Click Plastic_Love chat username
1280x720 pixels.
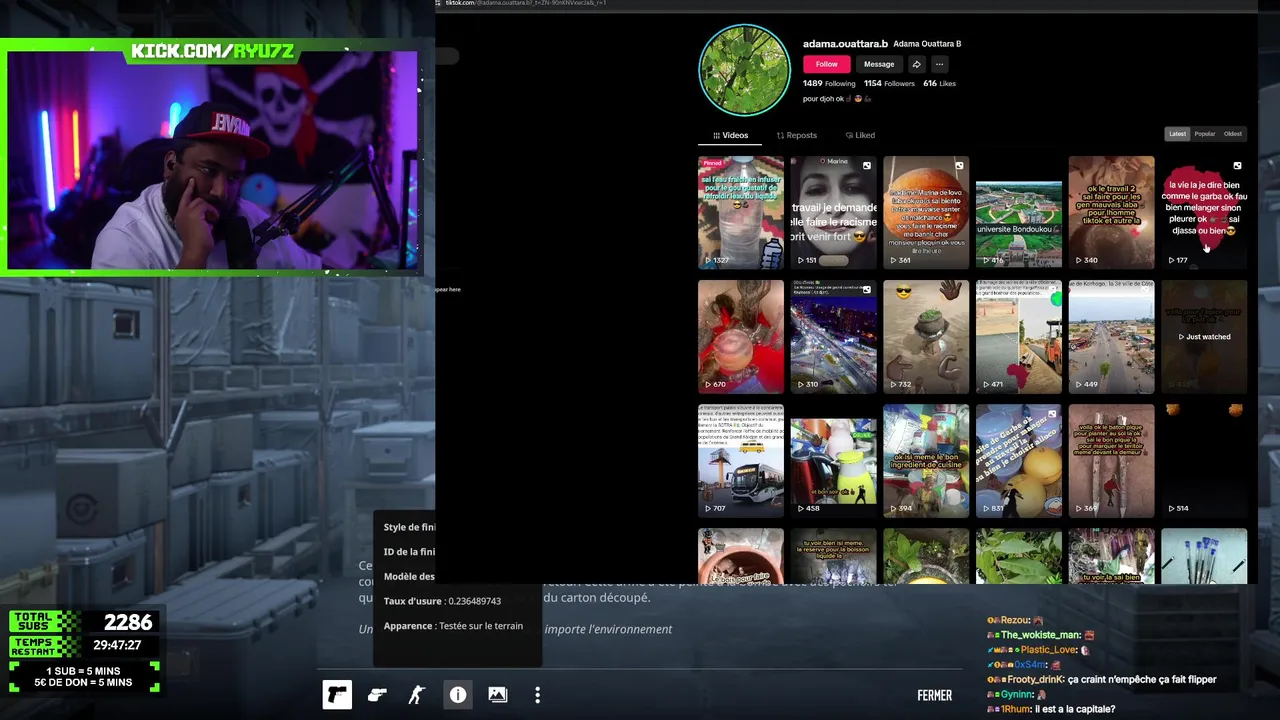click(1049, 650)
